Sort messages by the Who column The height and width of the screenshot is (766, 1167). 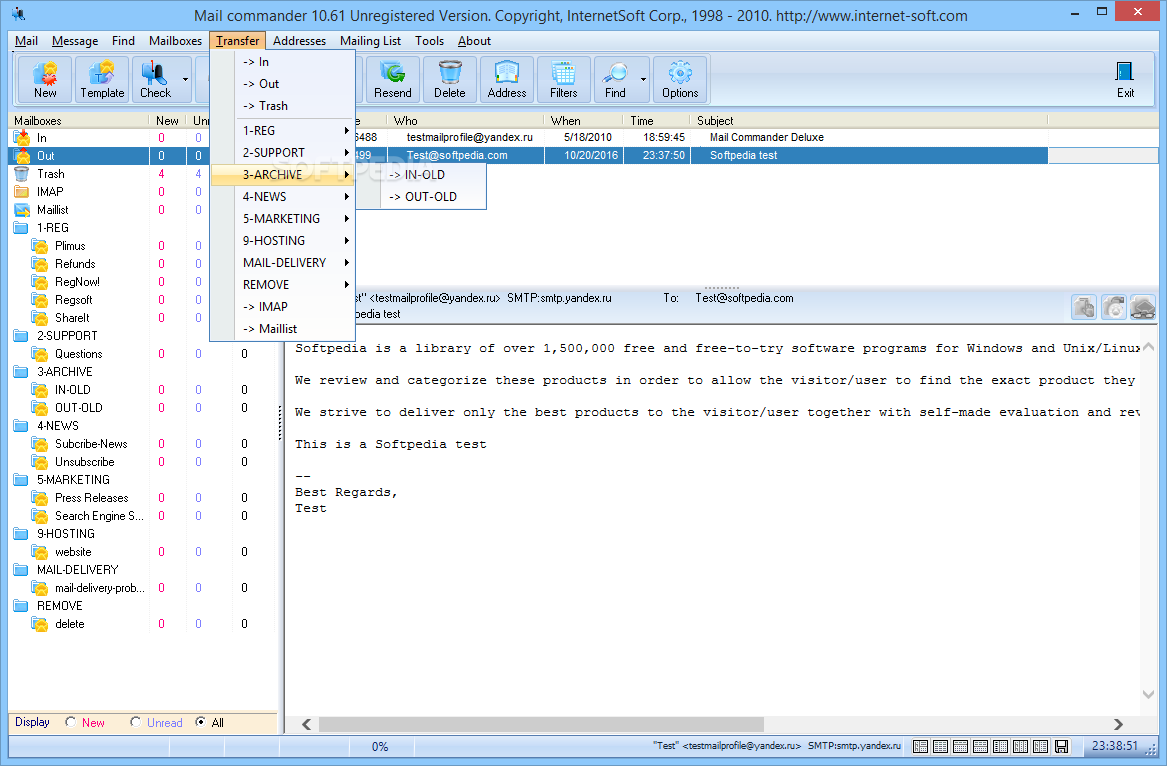click(x=465, y=121)
